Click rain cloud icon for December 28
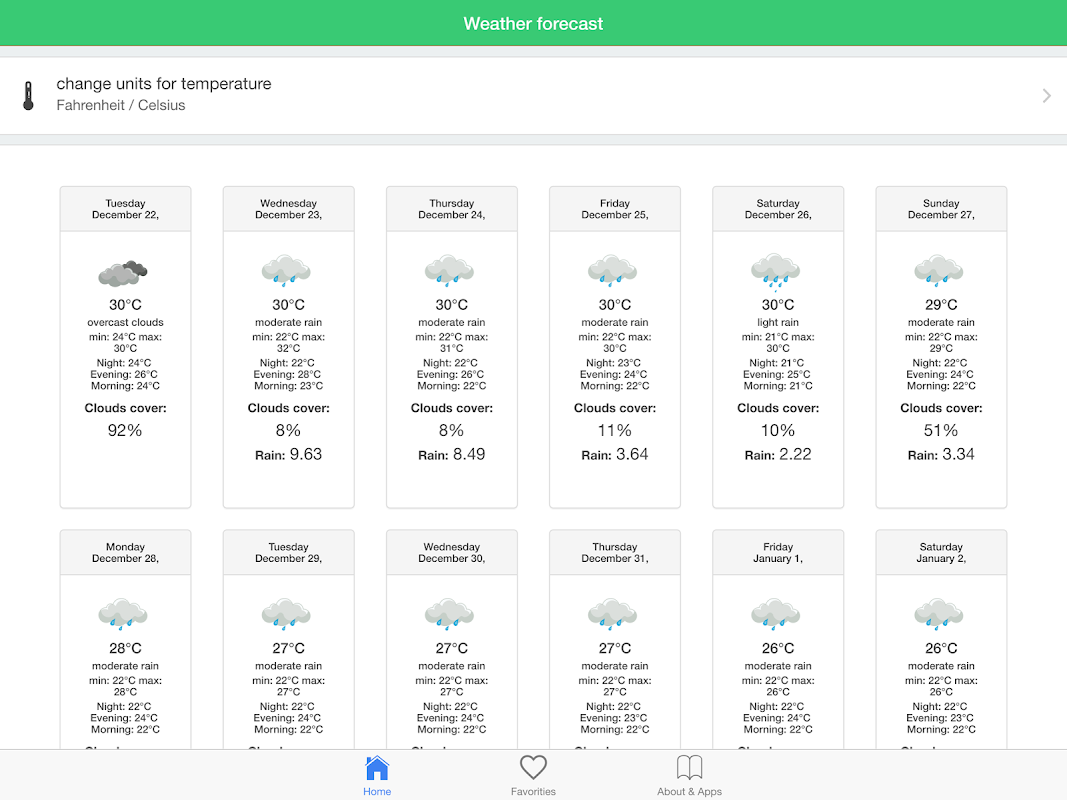The image size is (1067, 800). [122, 614]
